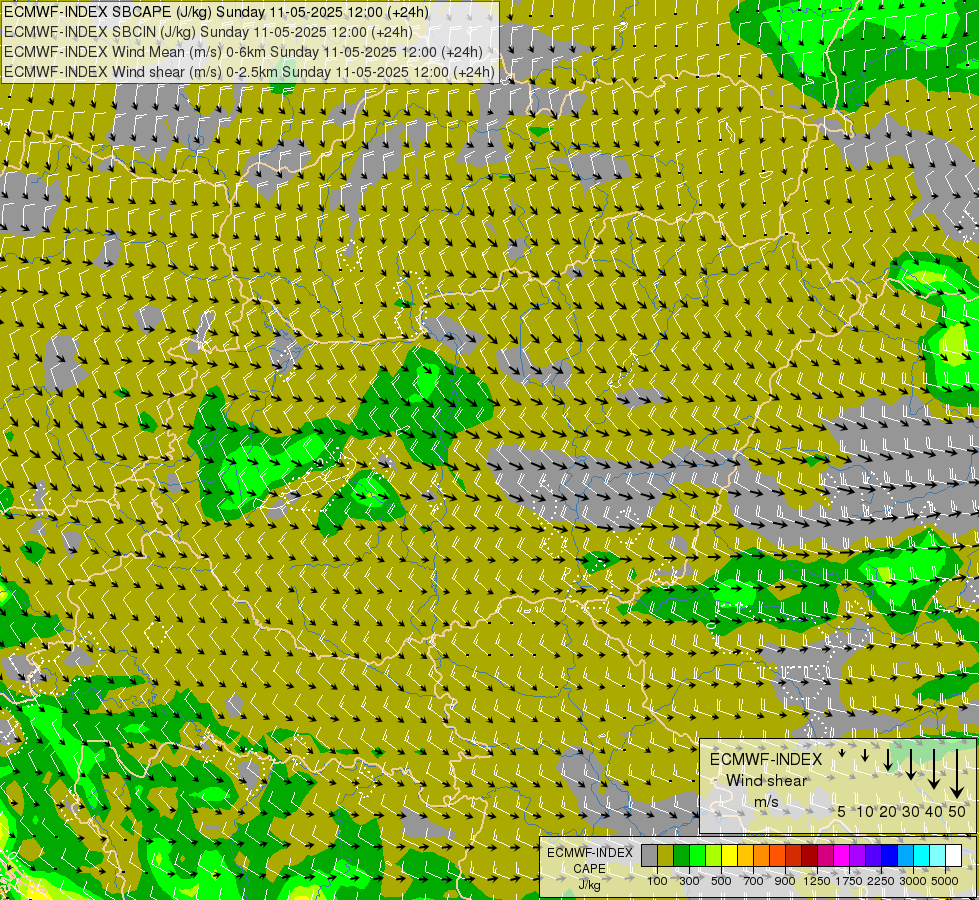The width and height of the screenshot is (979, 900).
Task: Click the Wind Mean 0-6km title line
Action: (x=243, y=52)
